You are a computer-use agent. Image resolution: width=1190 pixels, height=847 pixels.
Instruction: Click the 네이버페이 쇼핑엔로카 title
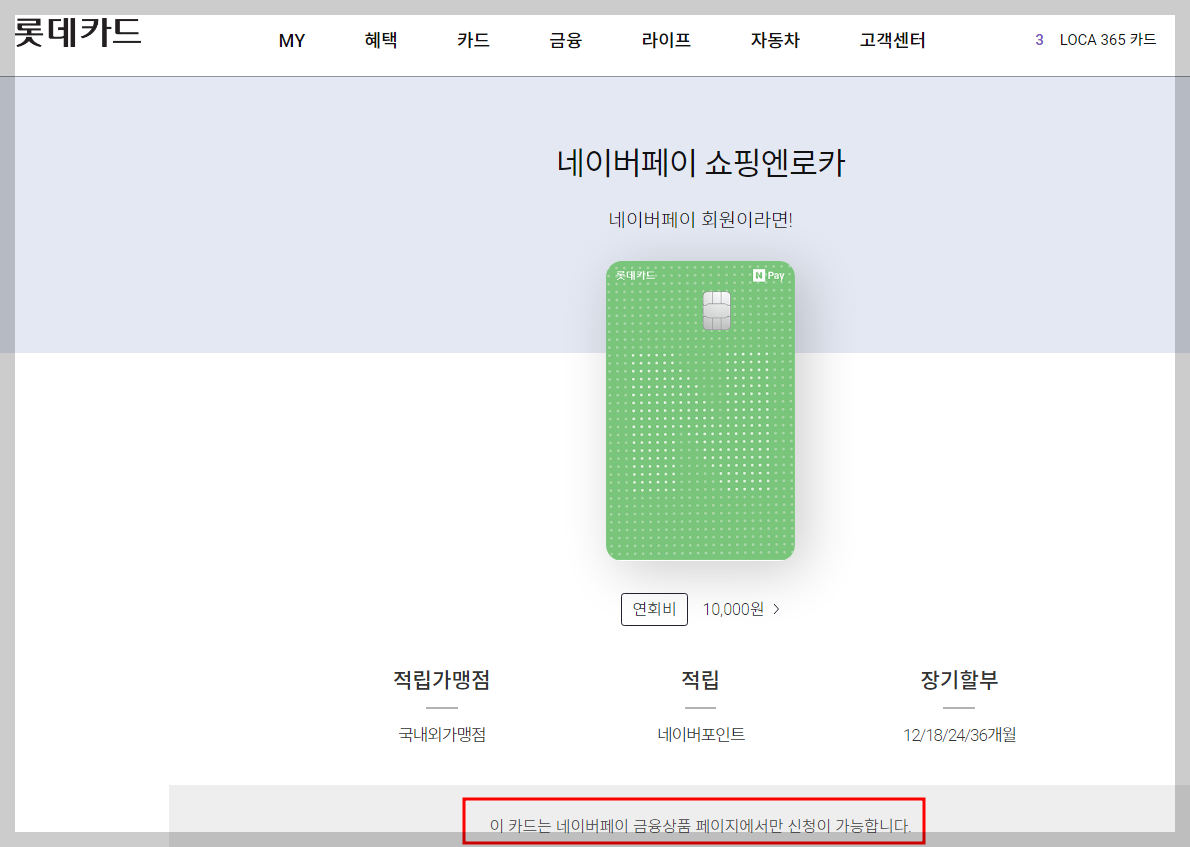(700, 162)
